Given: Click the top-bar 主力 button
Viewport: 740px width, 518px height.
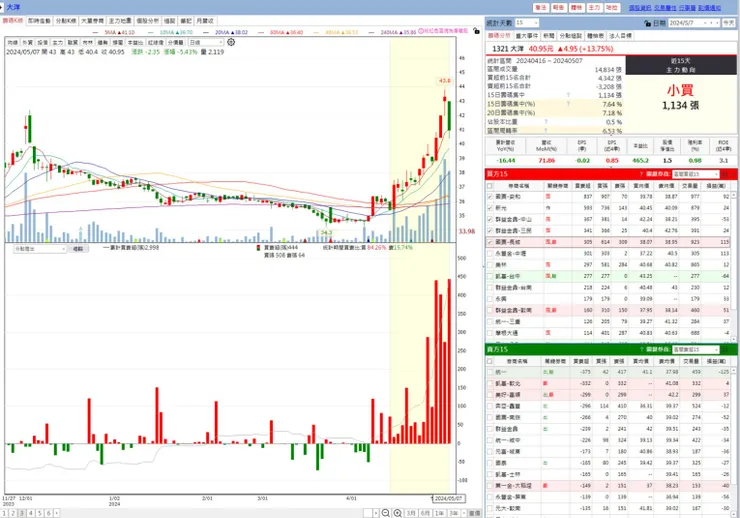Looking at the screenshot, I should [594, 8].
